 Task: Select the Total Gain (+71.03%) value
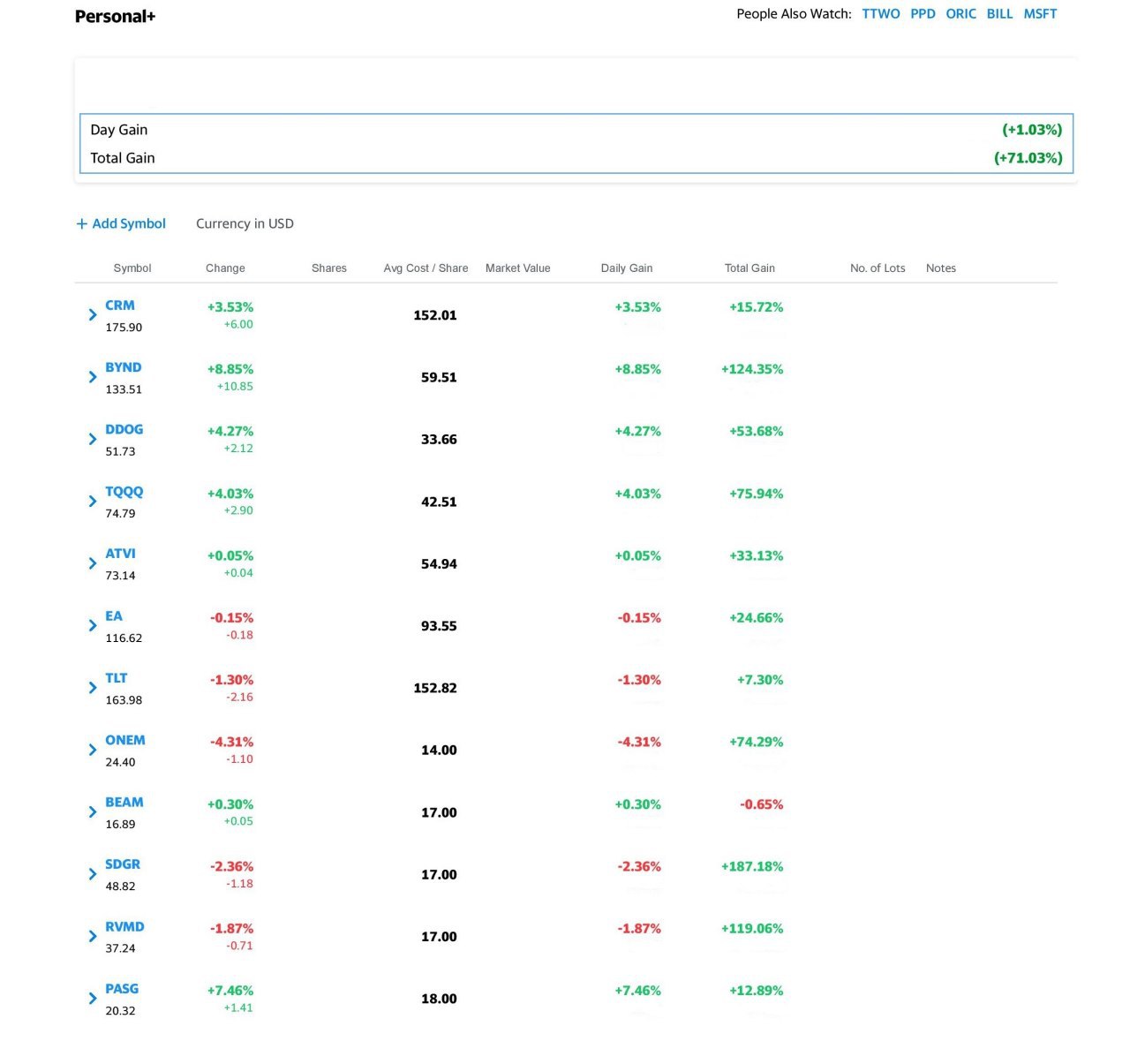pyautogui.click(x=1028, y=158)
